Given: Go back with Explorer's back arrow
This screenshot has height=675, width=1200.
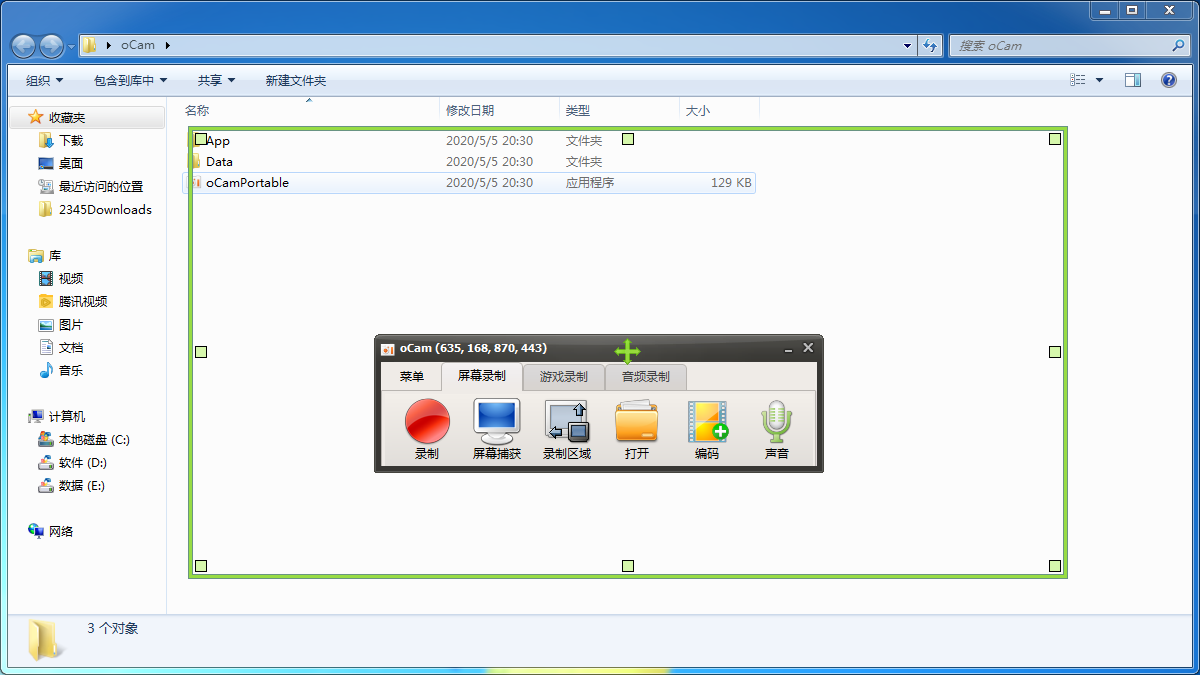Looking at the screenshot, I should [24, 45].
